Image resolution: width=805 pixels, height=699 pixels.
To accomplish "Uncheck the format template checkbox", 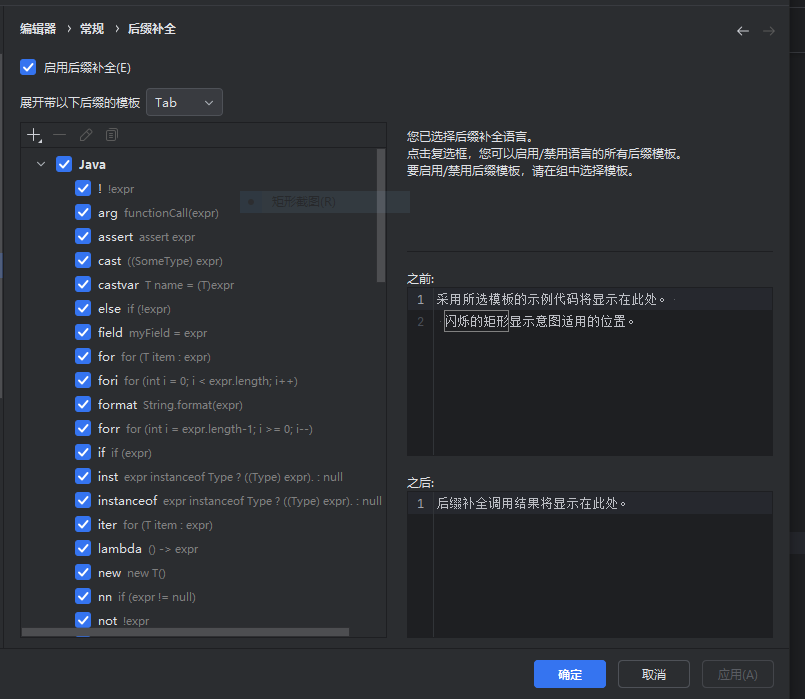I will click(83, 404).
